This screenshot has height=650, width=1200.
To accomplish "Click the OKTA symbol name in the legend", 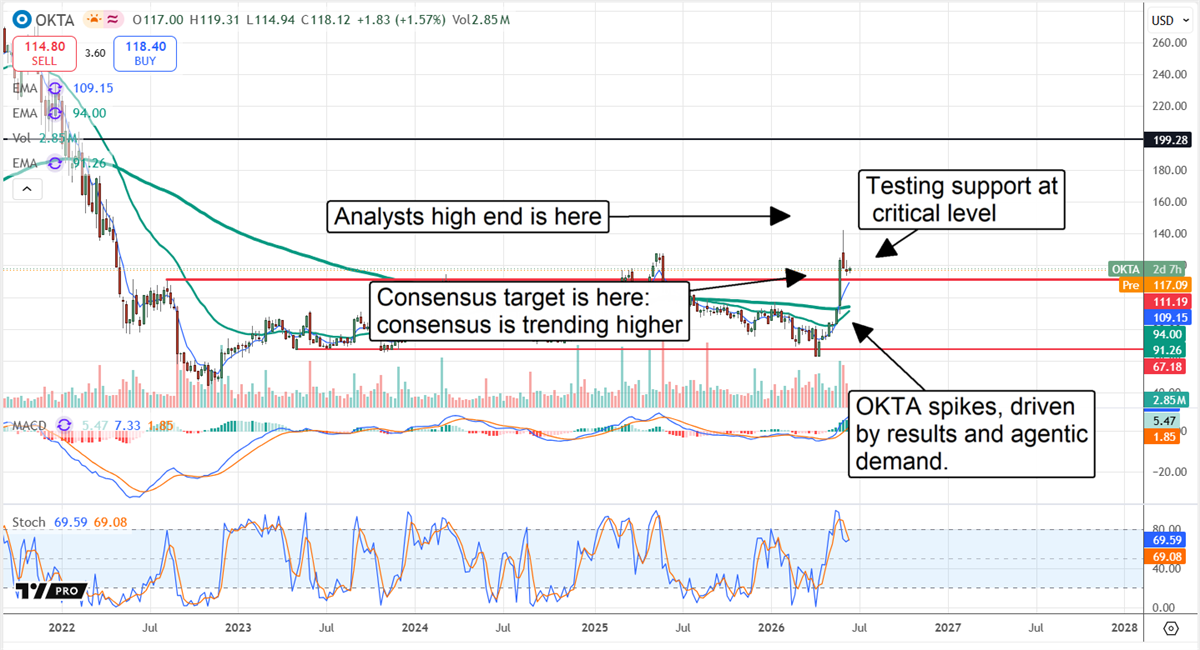I will click(x=53, y=19).
